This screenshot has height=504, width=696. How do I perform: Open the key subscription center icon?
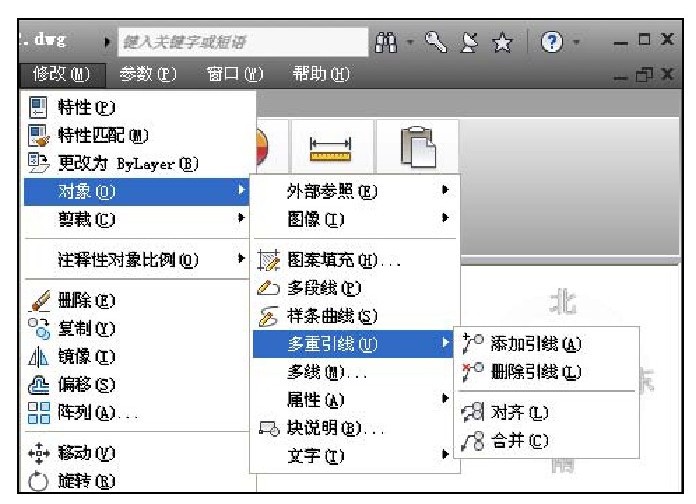tap(435, 43)
